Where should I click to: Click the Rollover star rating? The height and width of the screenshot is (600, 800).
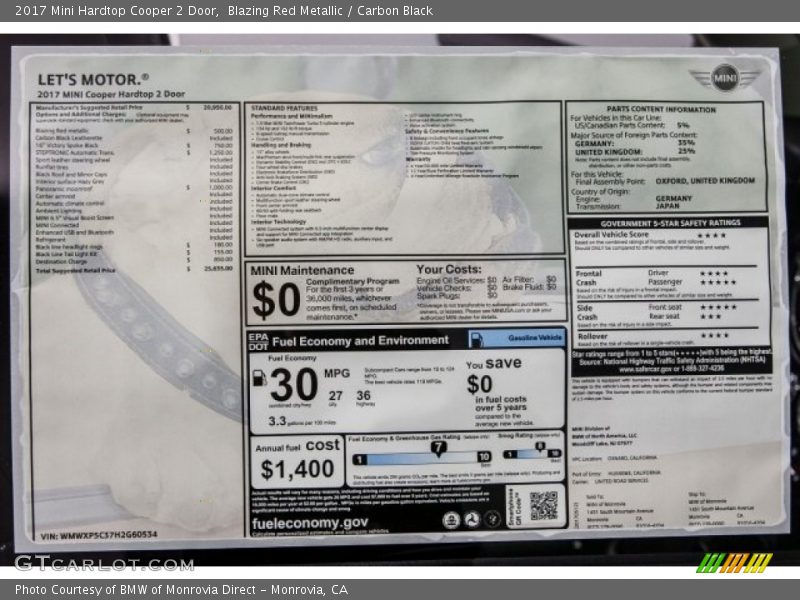click(x=714, y=335)
